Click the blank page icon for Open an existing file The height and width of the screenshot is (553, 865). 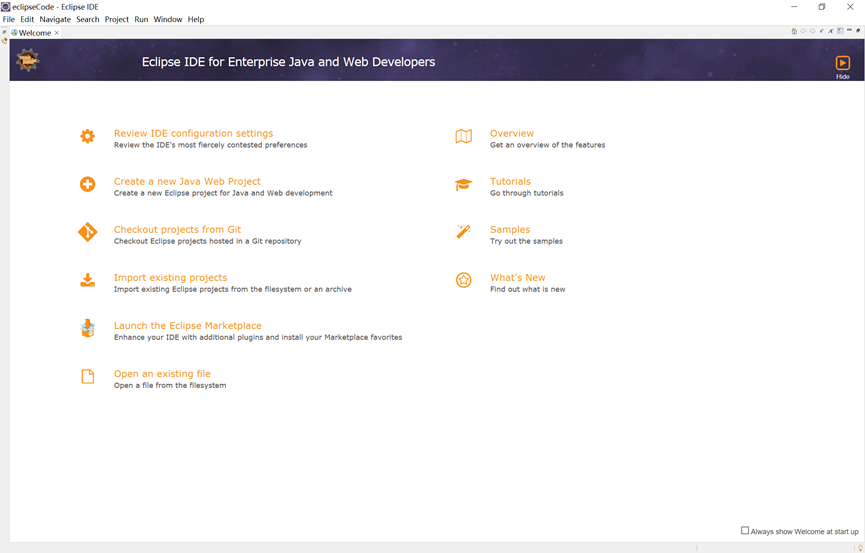click(x=88, y=376)
